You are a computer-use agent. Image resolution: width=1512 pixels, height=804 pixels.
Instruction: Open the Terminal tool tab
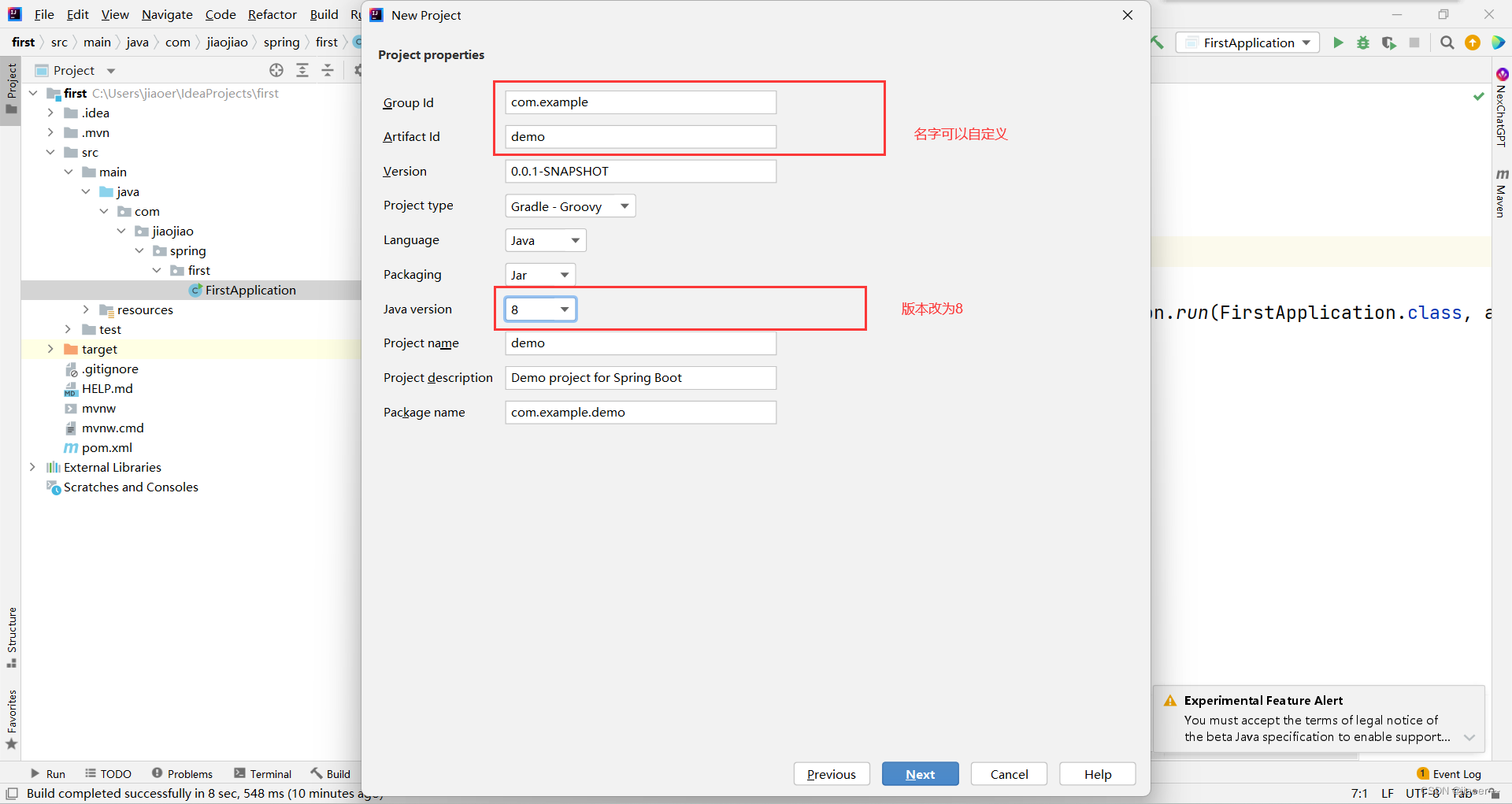262,774
